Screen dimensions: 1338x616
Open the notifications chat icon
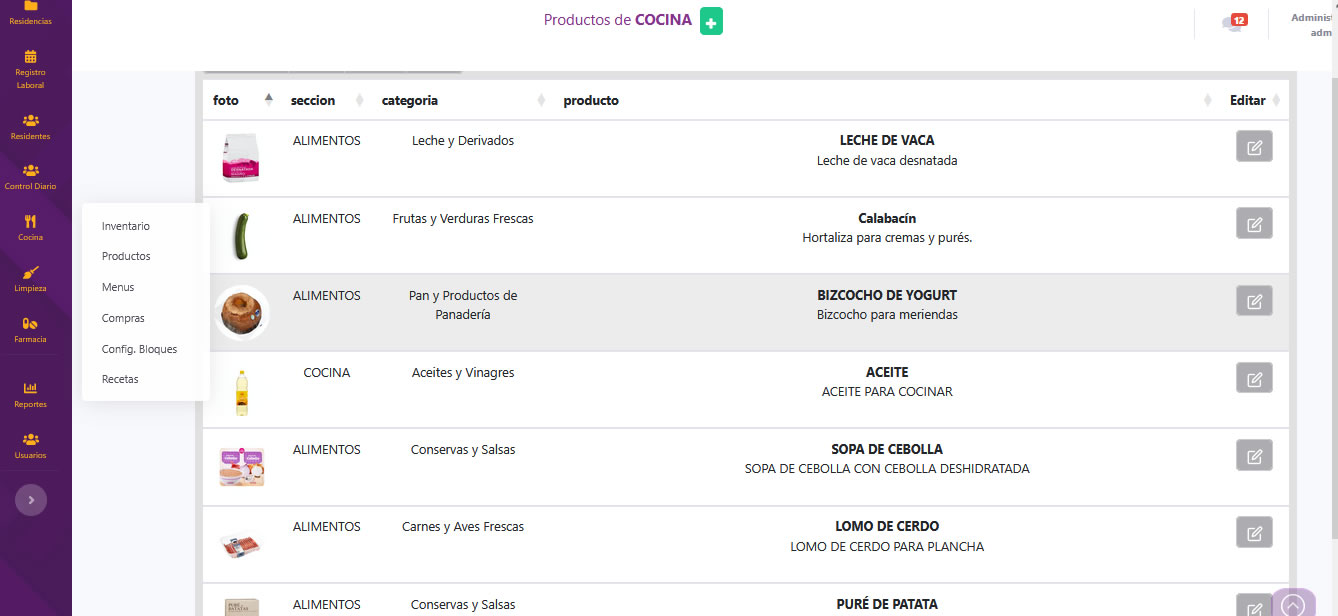click(1234, 23)
